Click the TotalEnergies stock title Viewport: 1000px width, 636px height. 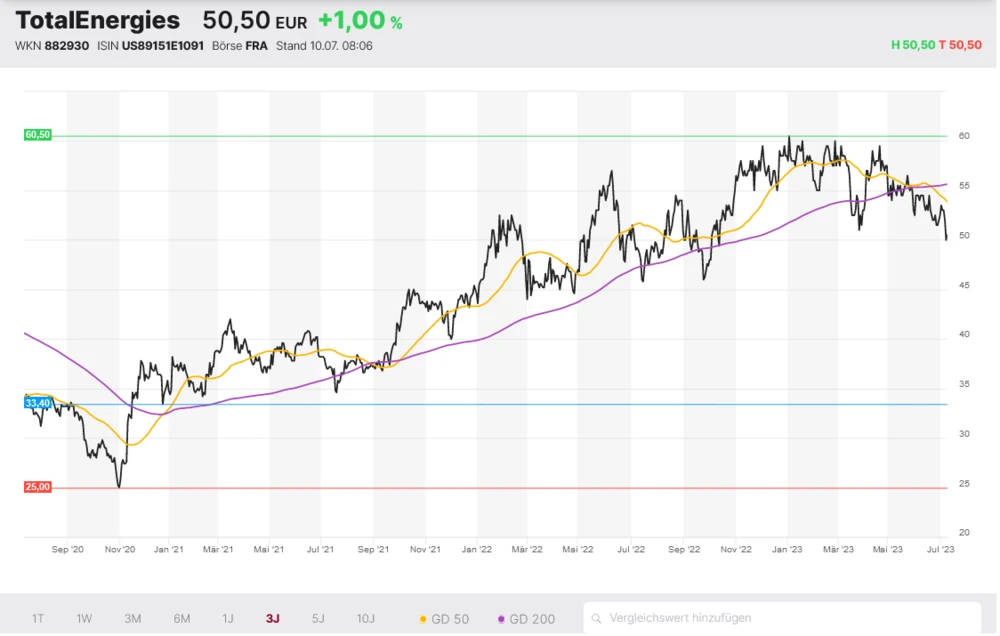pyautogui.click(x=98, y=21)
